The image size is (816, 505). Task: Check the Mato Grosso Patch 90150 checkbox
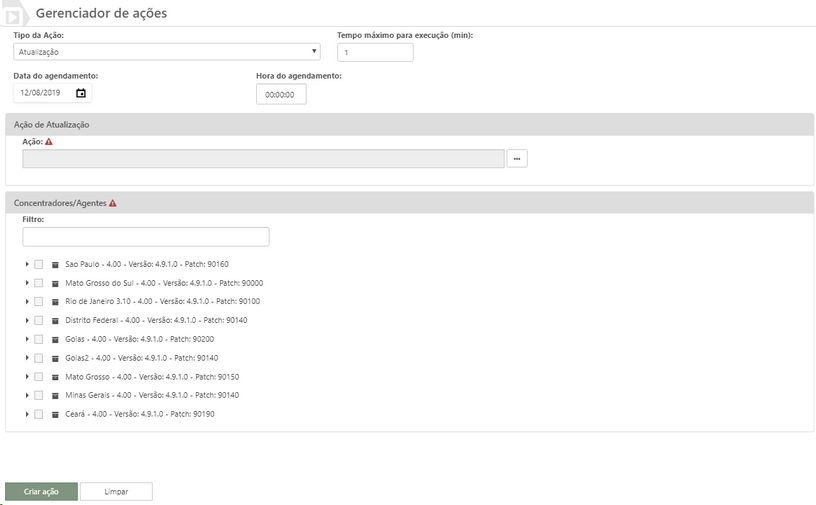(x=39, y=376)
